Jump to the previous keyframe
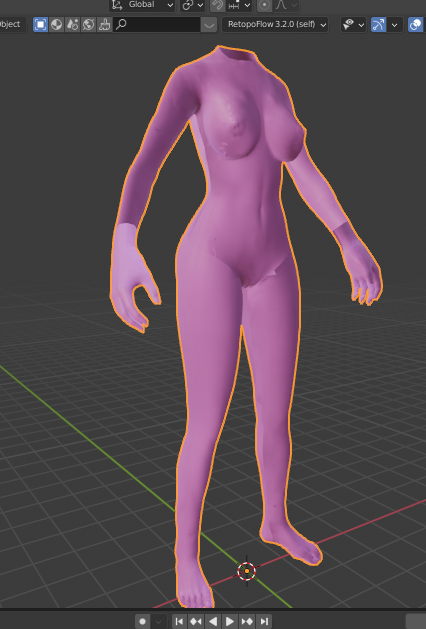426x629 pixels. [196, 621]
